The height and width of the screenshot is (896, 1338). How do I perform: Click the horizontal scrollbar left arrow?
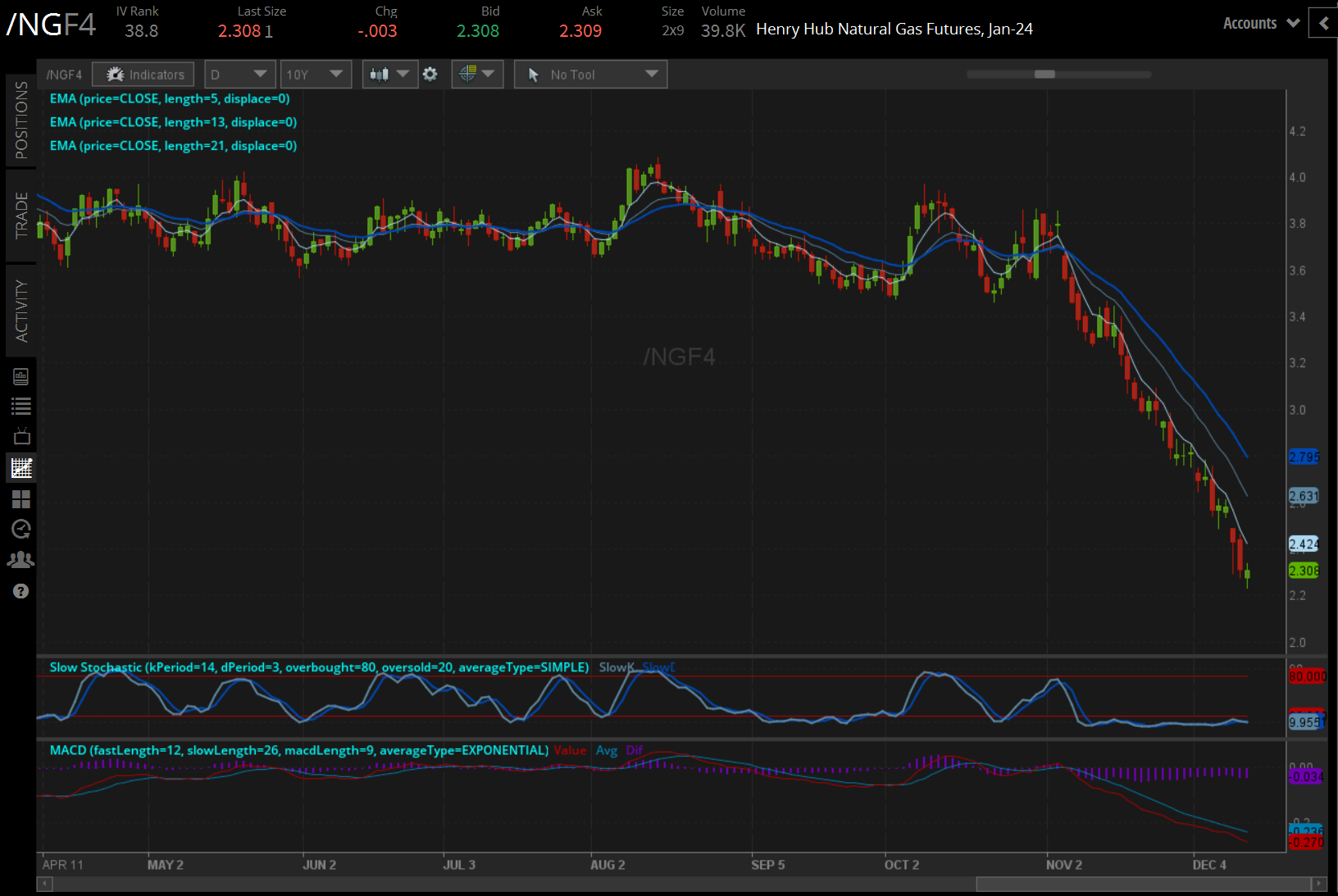click(x=45, y=884)
